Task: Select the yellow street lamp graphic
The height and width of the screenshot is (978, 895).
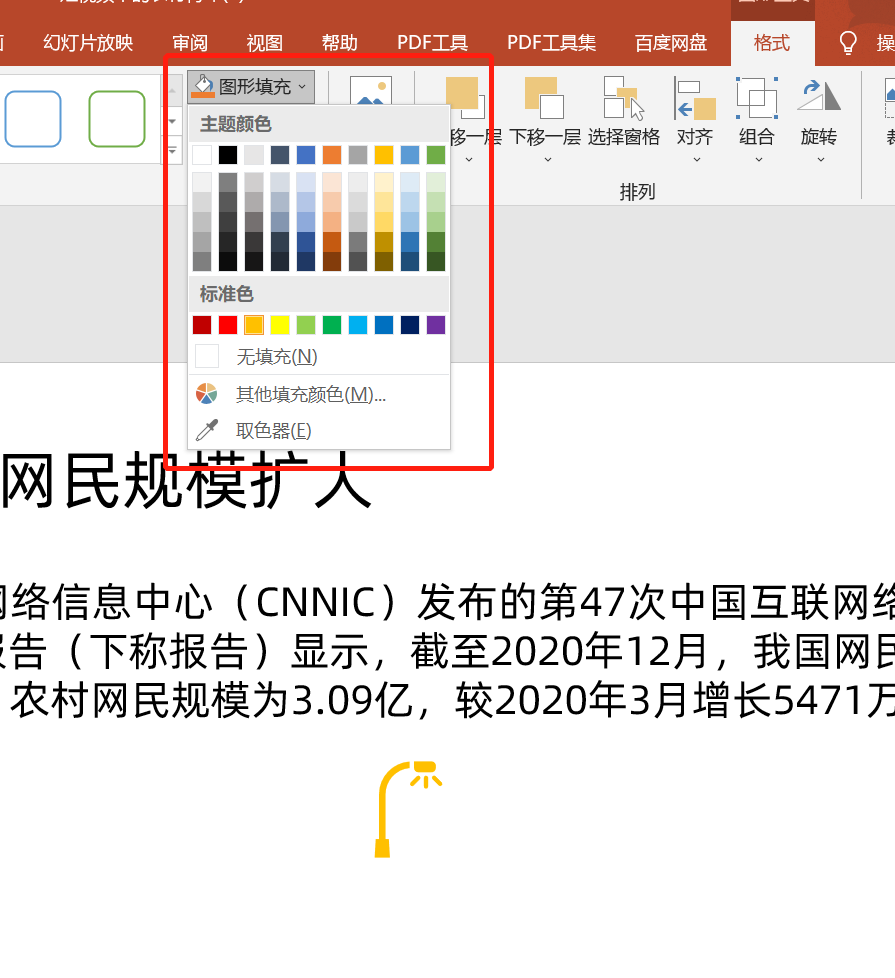Action: point(409,809)
